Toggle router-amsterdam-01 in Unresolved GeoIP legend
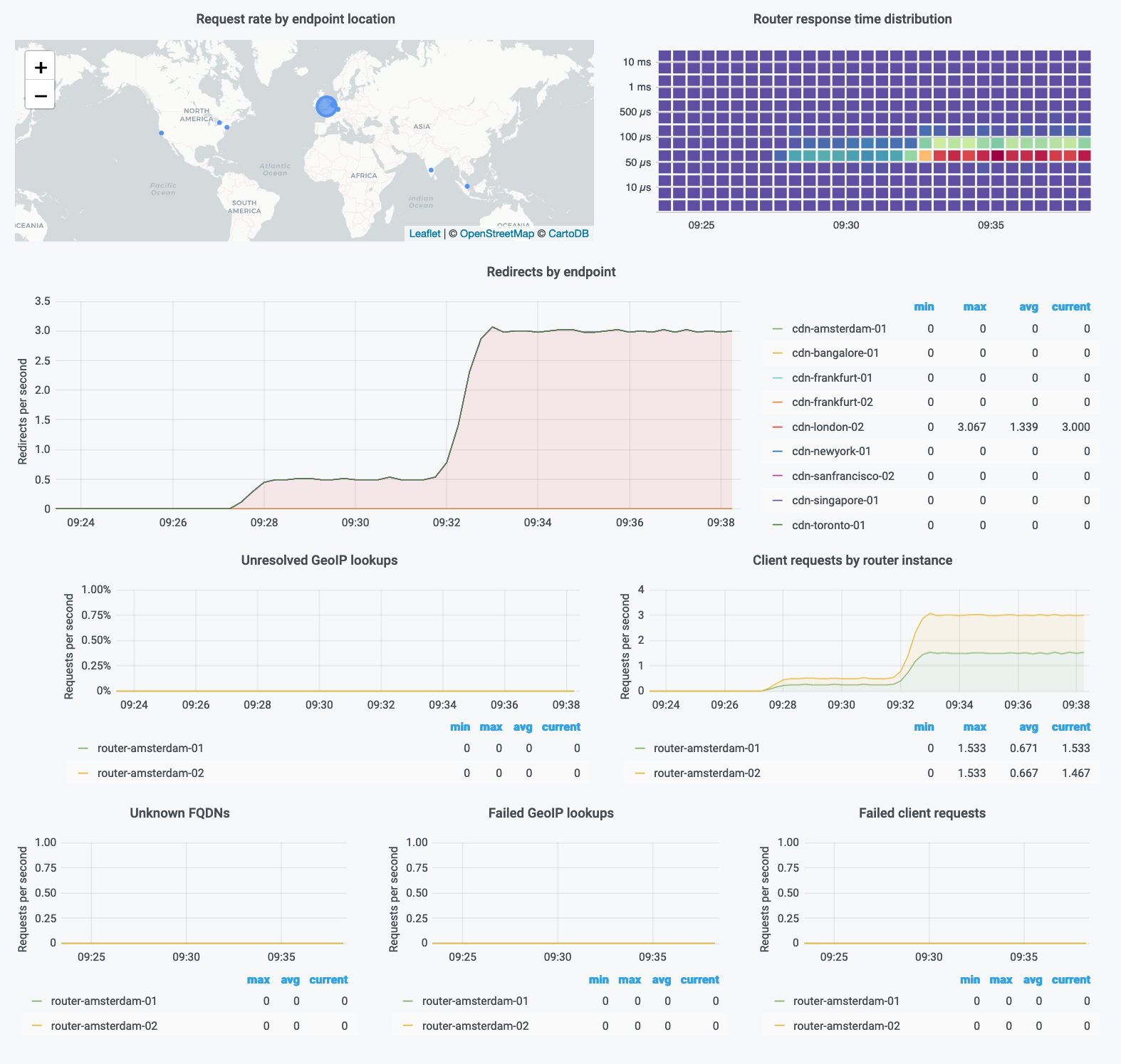This screenshot has width=1121, height=1064. coord(150,749)
